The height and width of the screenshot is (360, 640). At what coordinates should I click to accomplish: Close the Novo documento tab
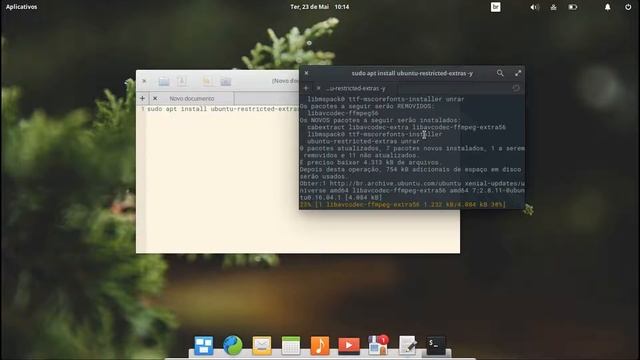(155, 98)
